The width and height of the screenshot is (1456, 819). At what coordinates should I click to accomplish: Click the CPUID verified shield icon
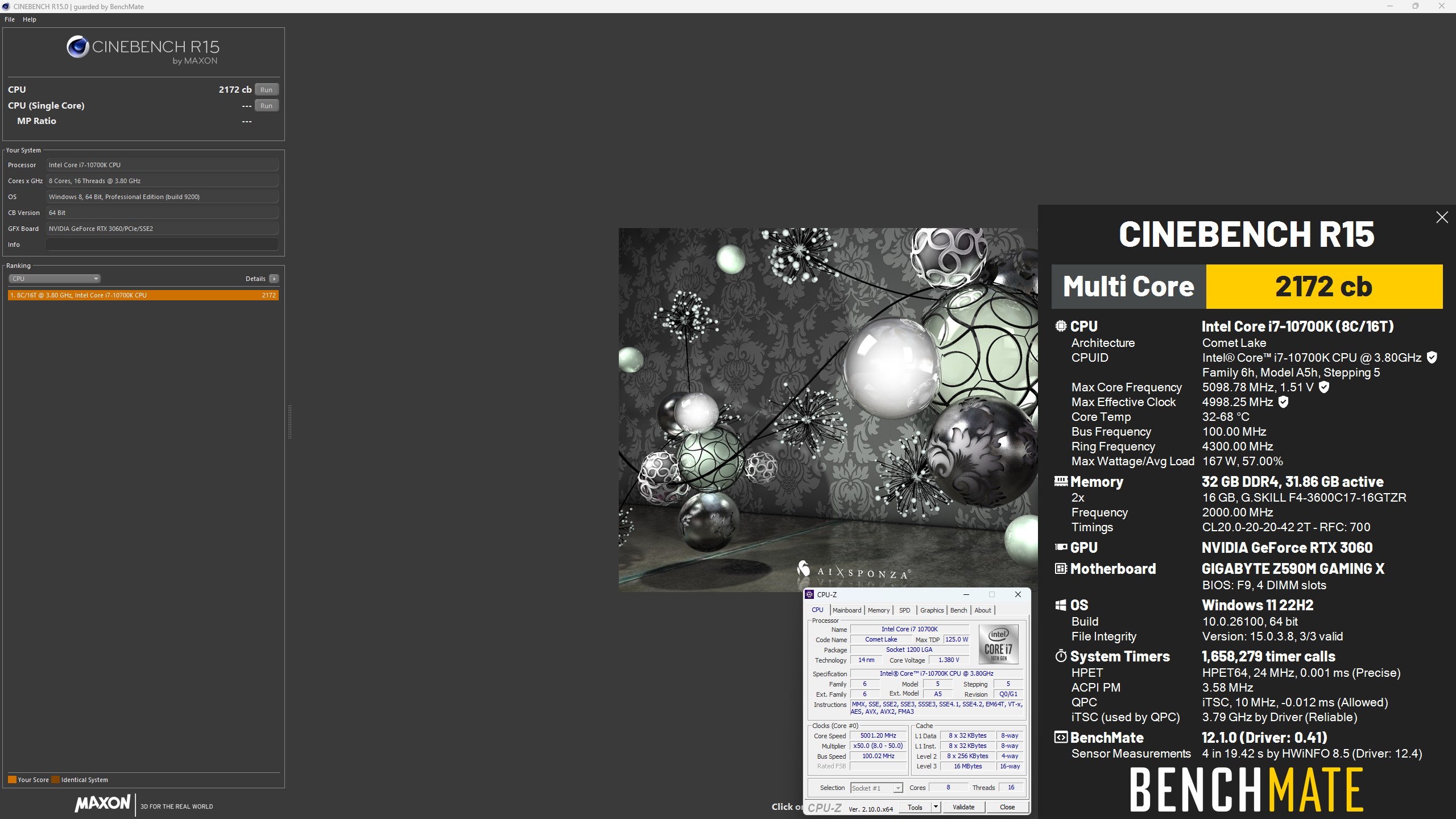point(1432,357)
